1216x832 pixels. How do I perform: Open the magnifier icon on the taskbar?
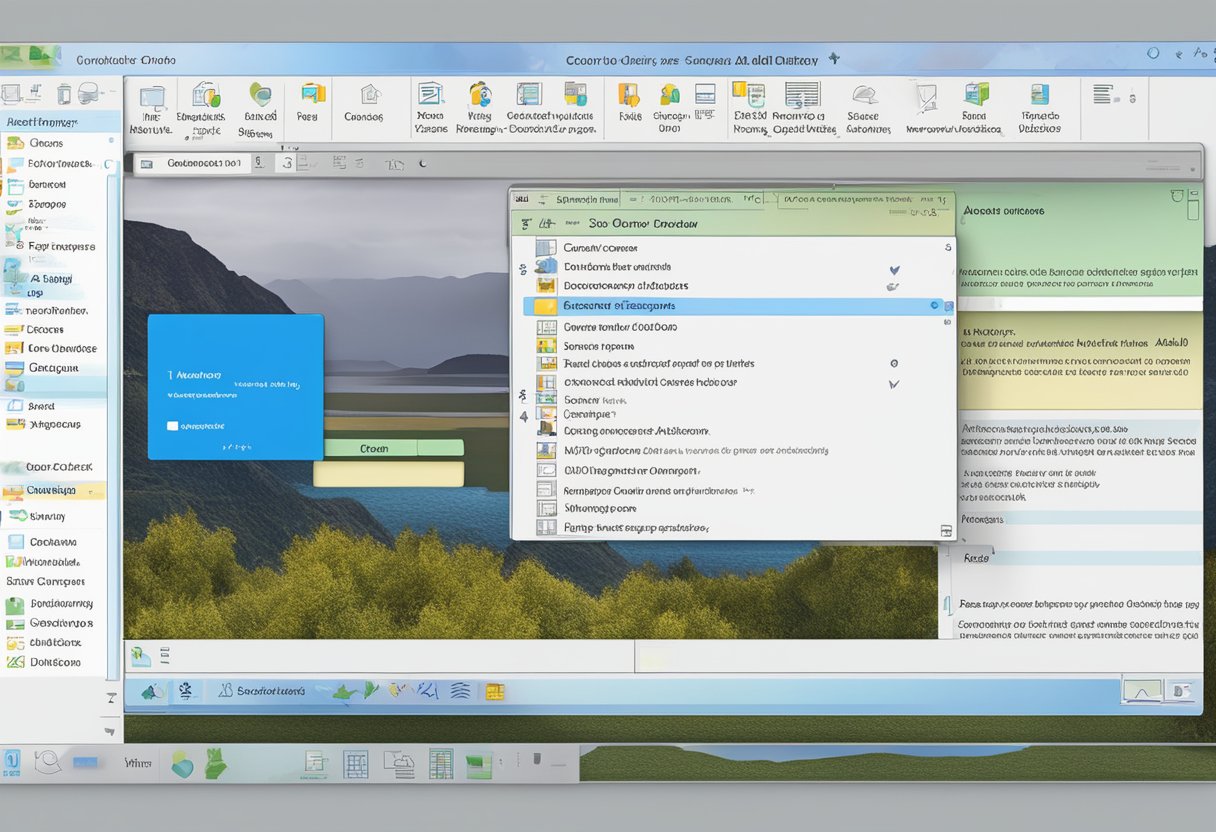pyautogui.click(x=47, y=763)
